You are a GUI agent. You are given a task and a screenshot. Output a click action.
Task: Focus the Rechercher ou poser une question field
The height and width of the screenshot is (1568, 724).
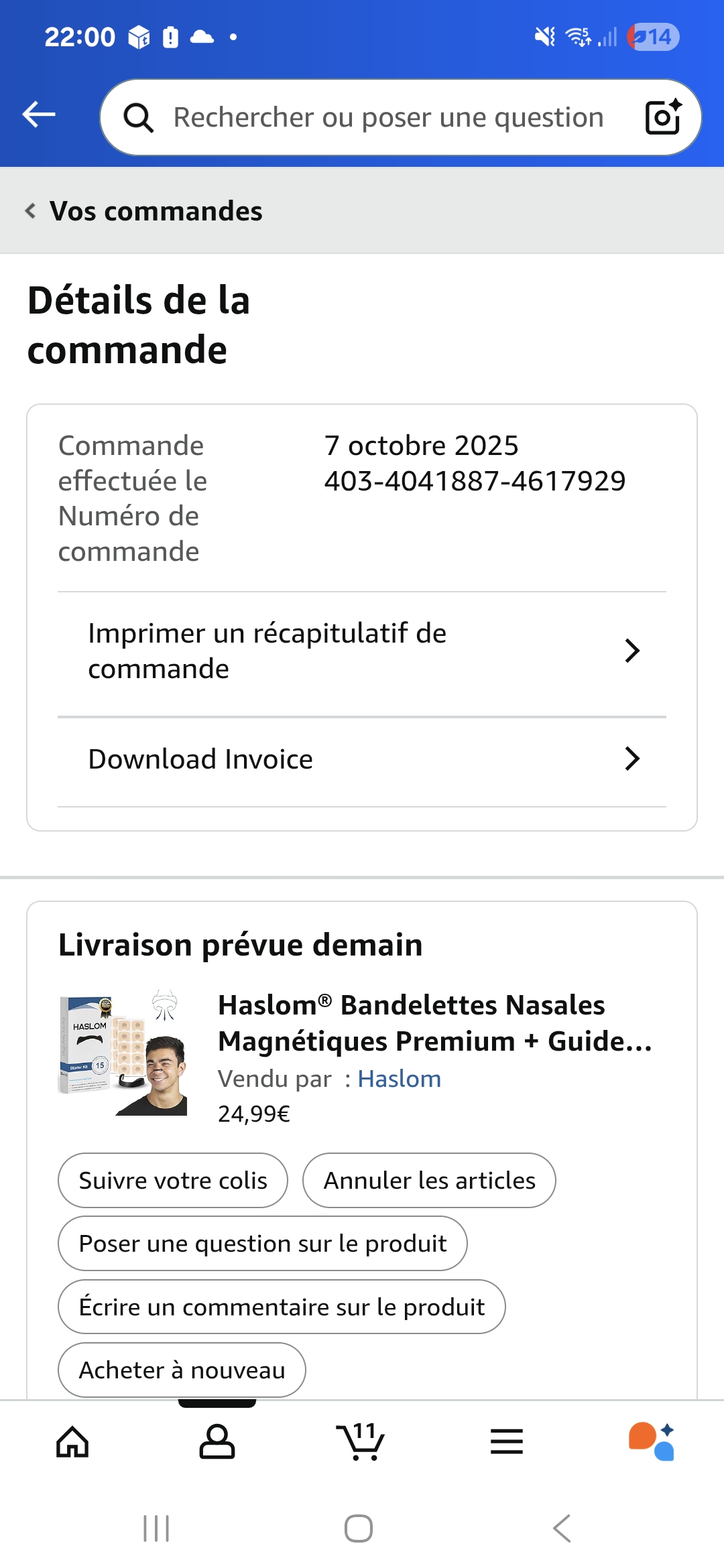(x=389, y=118)
